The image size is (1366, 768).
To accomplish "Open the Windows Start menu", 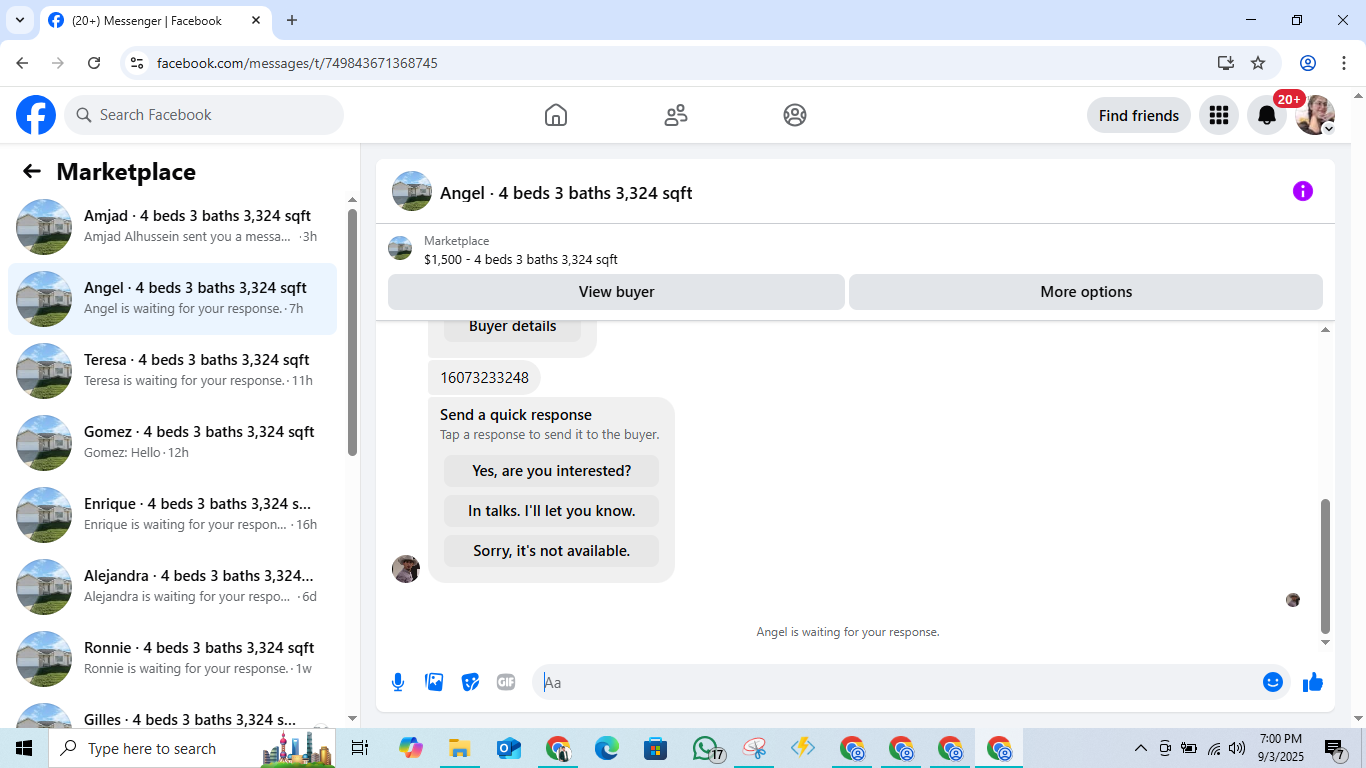I will click(x=24, y=748).
